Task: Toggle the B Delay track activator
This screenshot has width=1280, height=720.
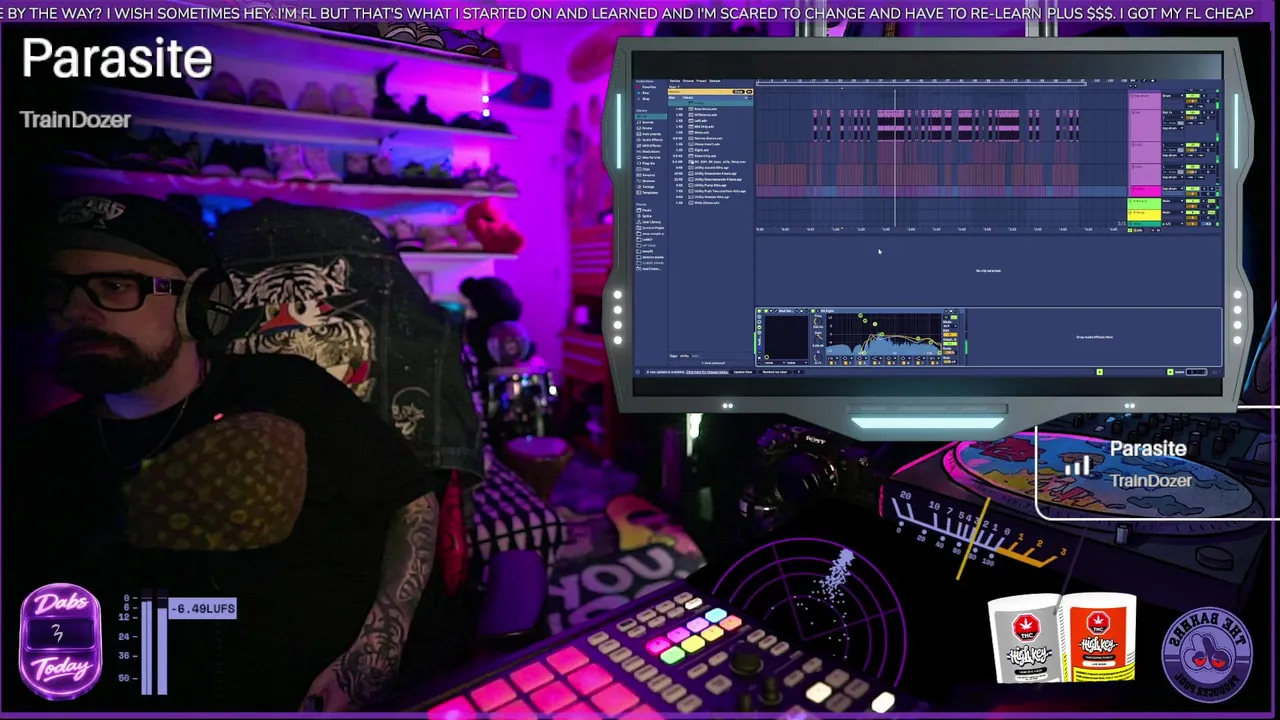Action: pyautogui.click(x=1193, y=212)
